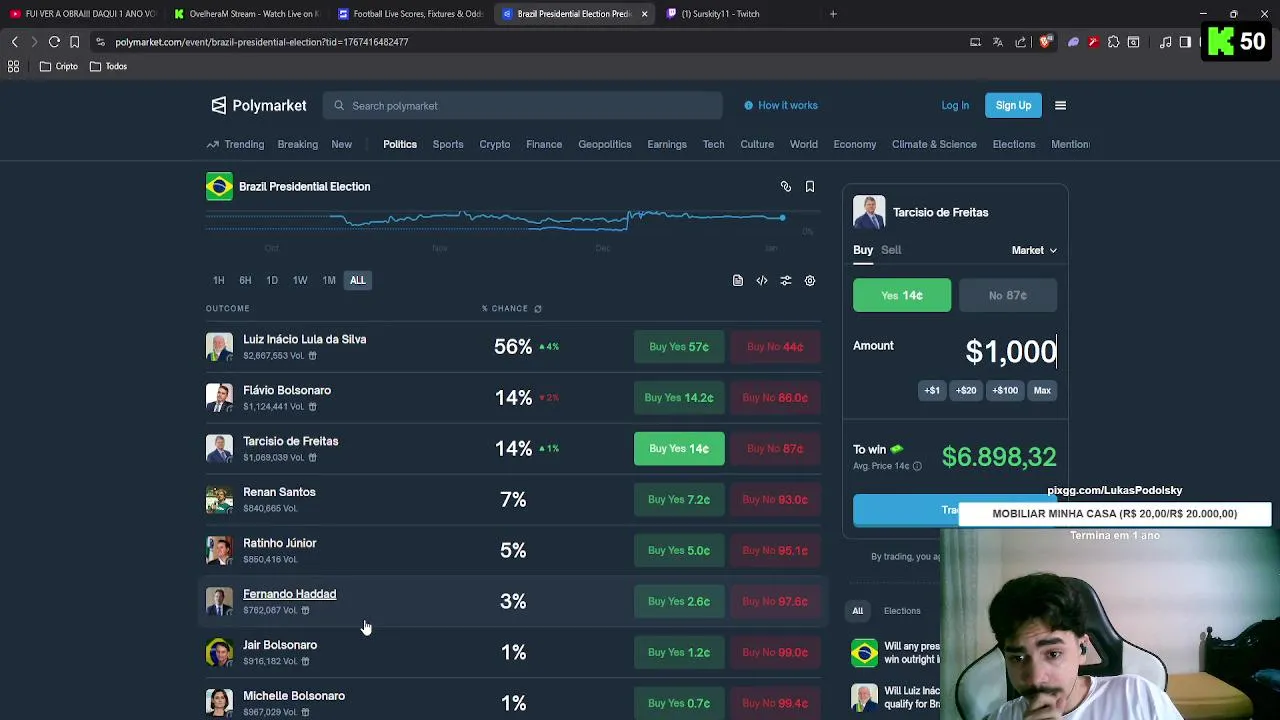Focus the Search polymarket field

[522, 106]
